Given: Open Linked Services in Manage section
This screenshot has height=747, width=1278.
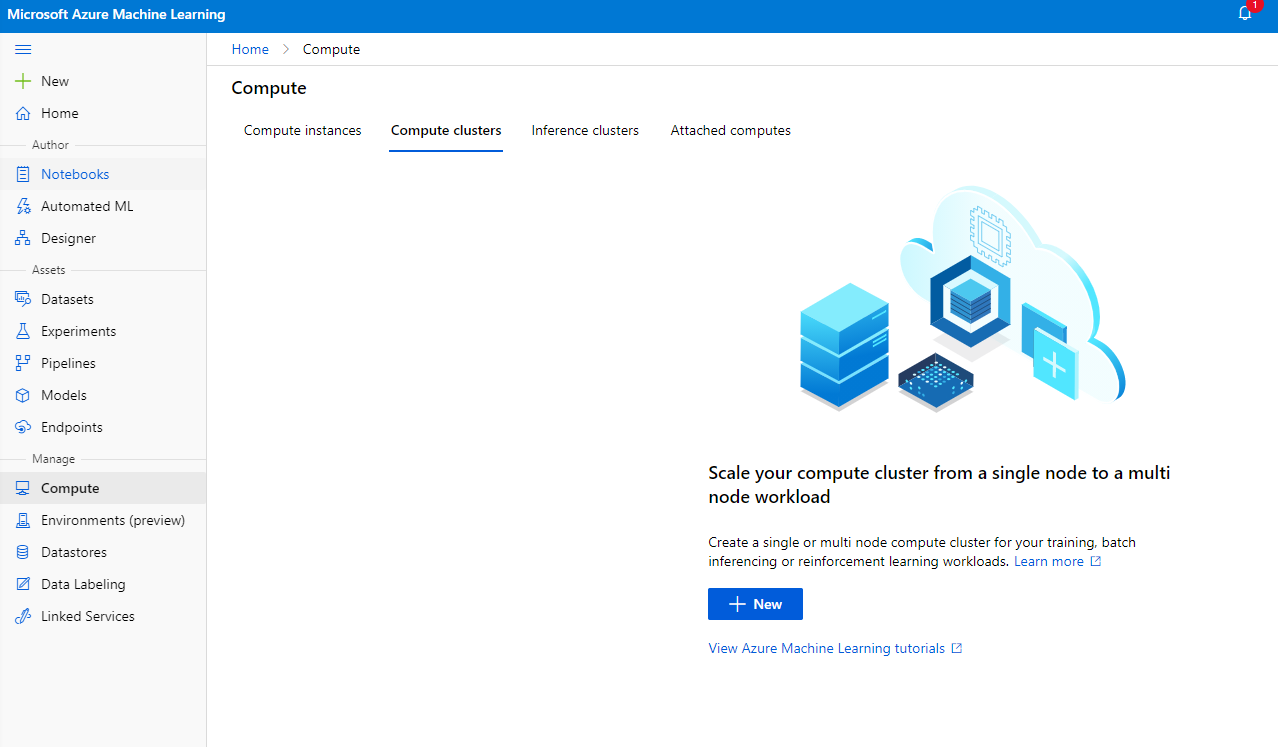Looking at the screenshot, I should pyautogui.click(x=87, y=616).
